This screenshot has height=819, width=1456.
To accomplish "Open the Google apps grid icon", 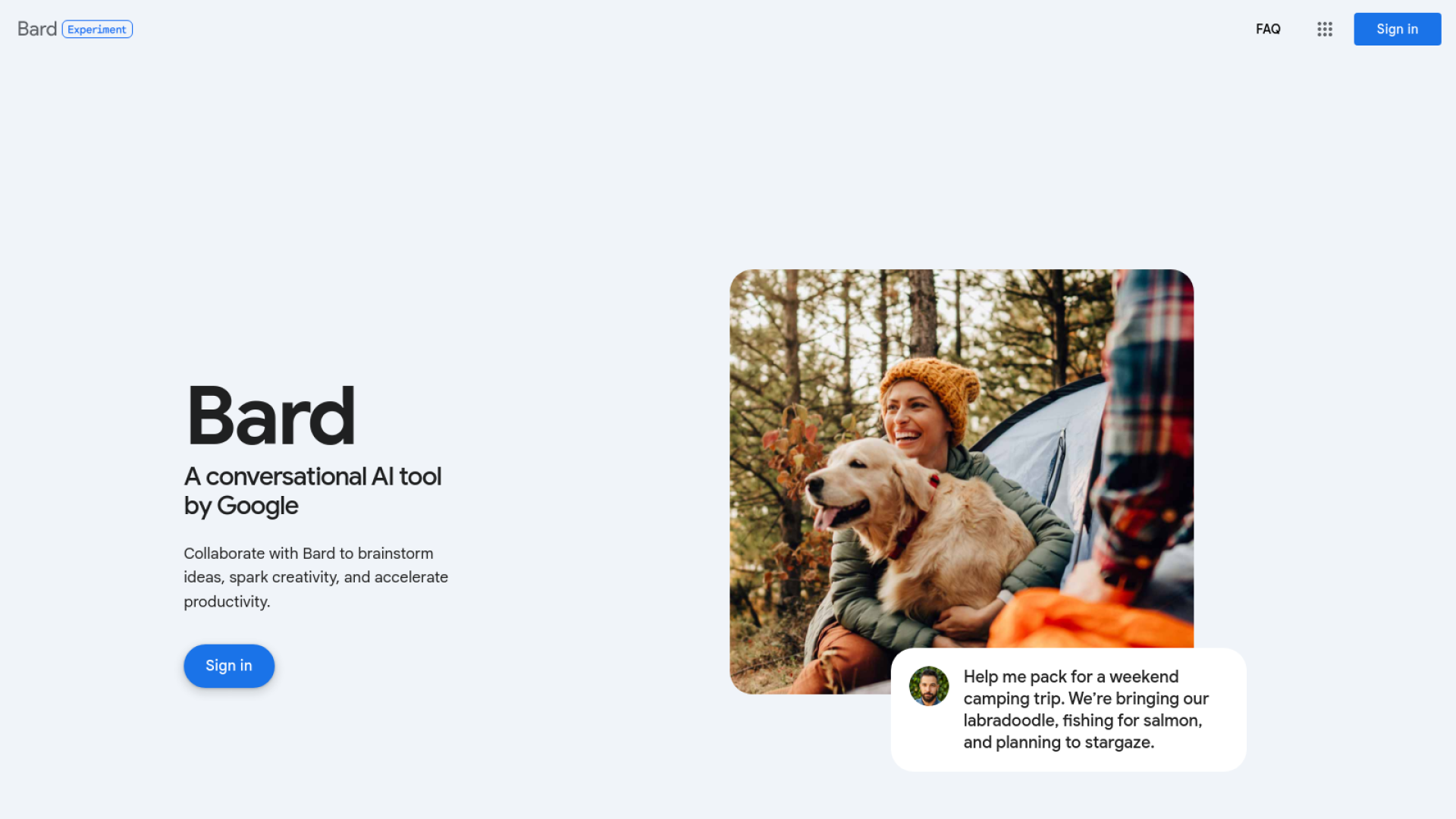I will (x=1325, y=29).
